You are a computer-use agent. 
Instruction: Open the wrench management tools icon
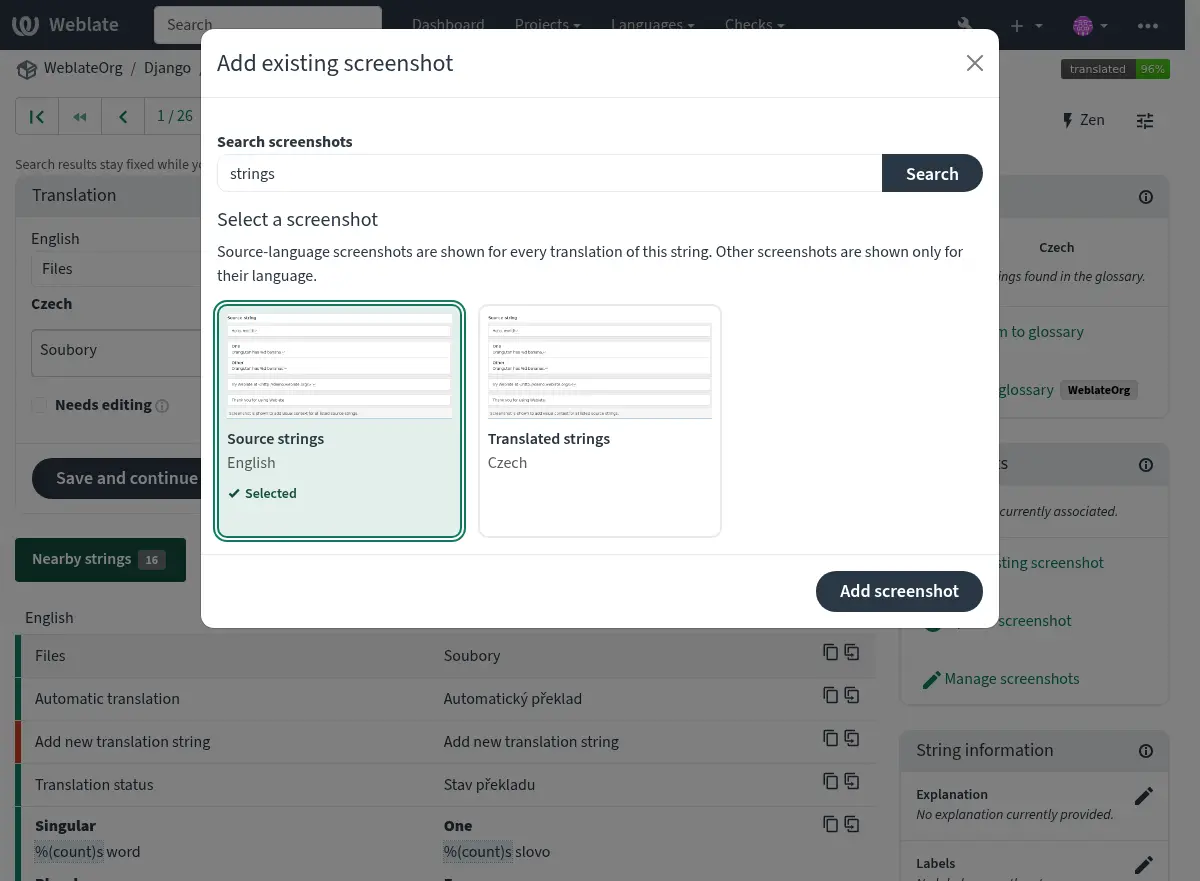click(965, 25)
